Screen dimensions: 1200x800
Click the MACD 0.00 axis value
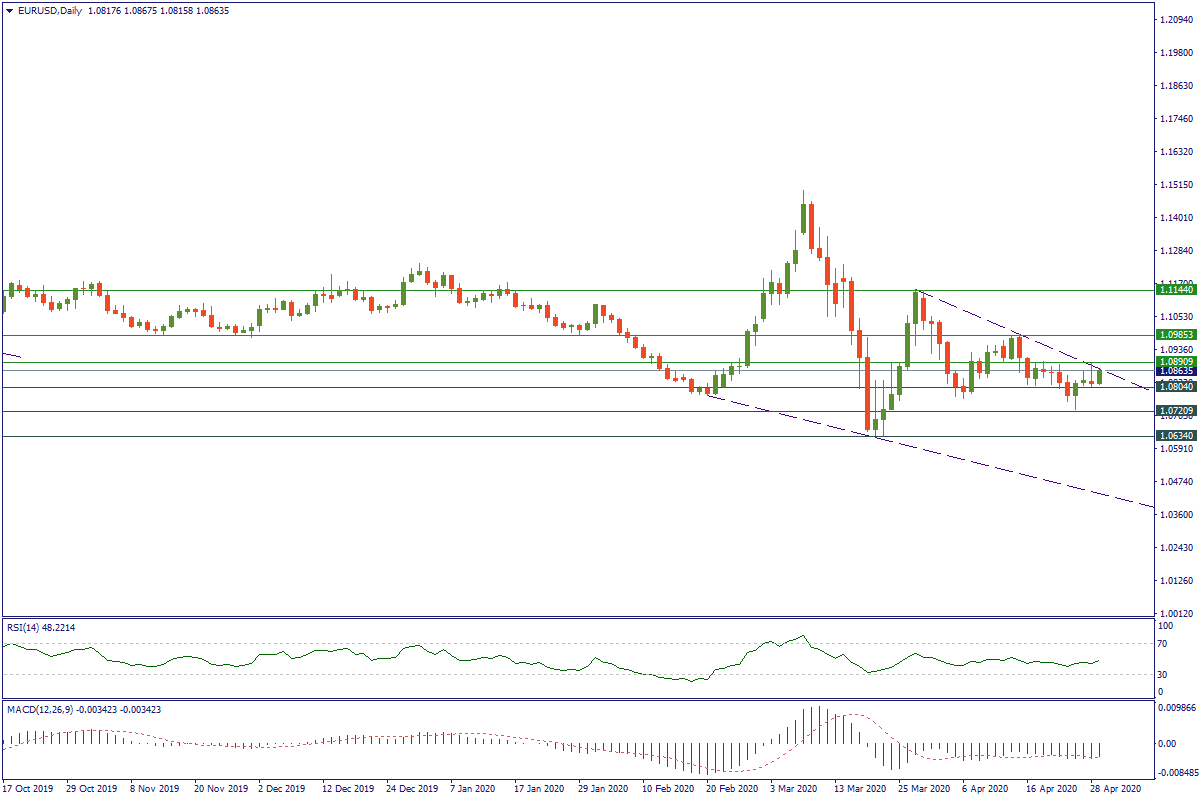tap(1166, 744)
